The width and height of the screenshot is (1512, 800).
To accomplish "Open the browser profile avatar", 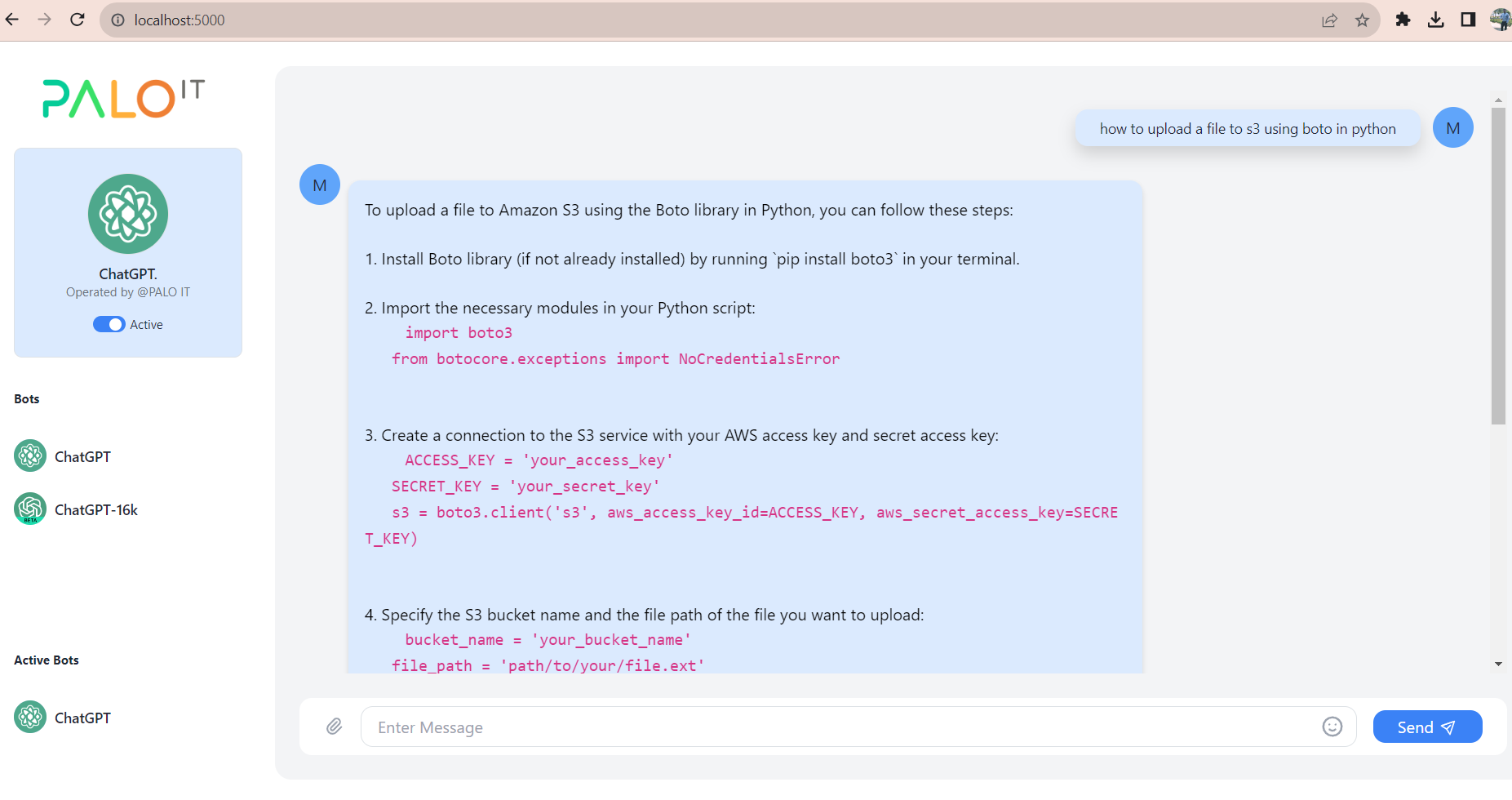I will point(1501,20).
